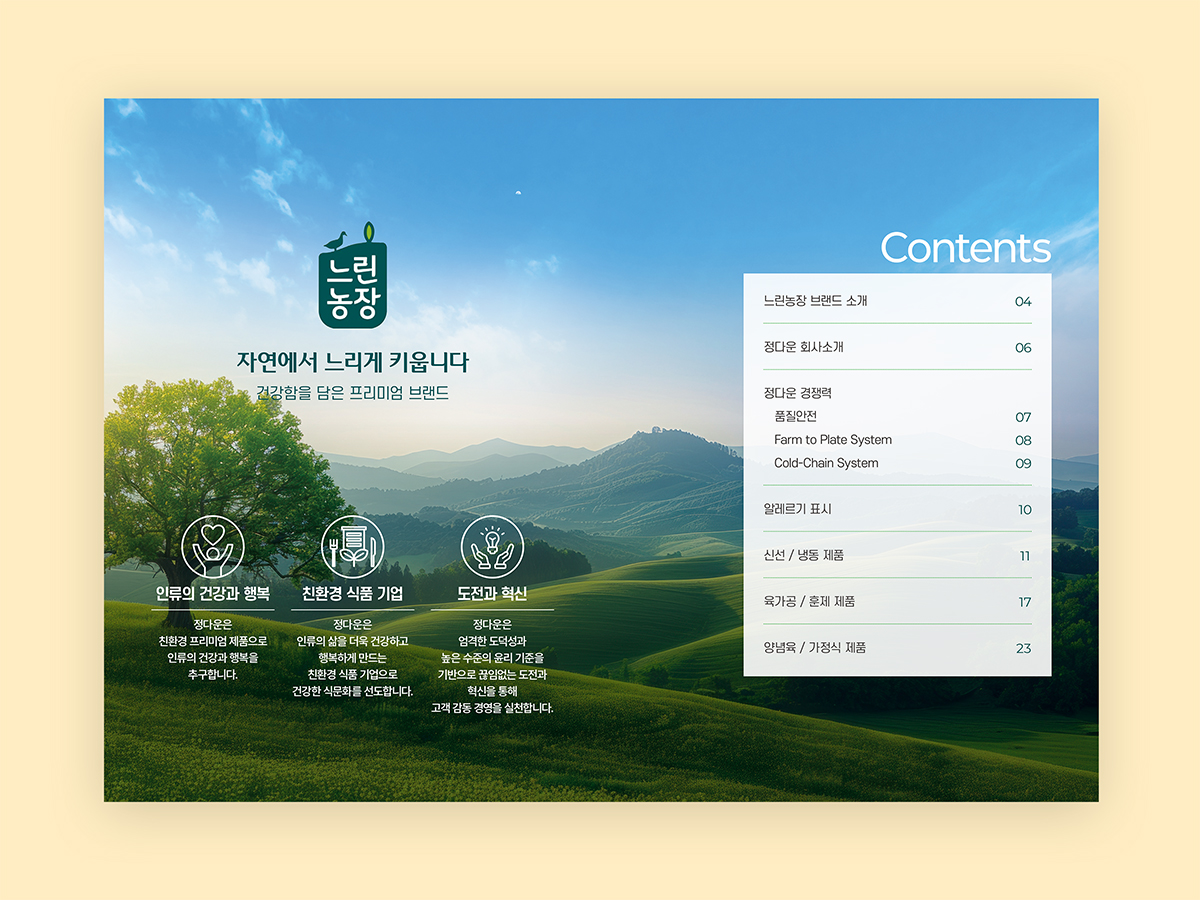Viewport: 1200px width, 900px height.
Task: Select the 정다운 경쟁력 section heading
Action: coord(797,393)
